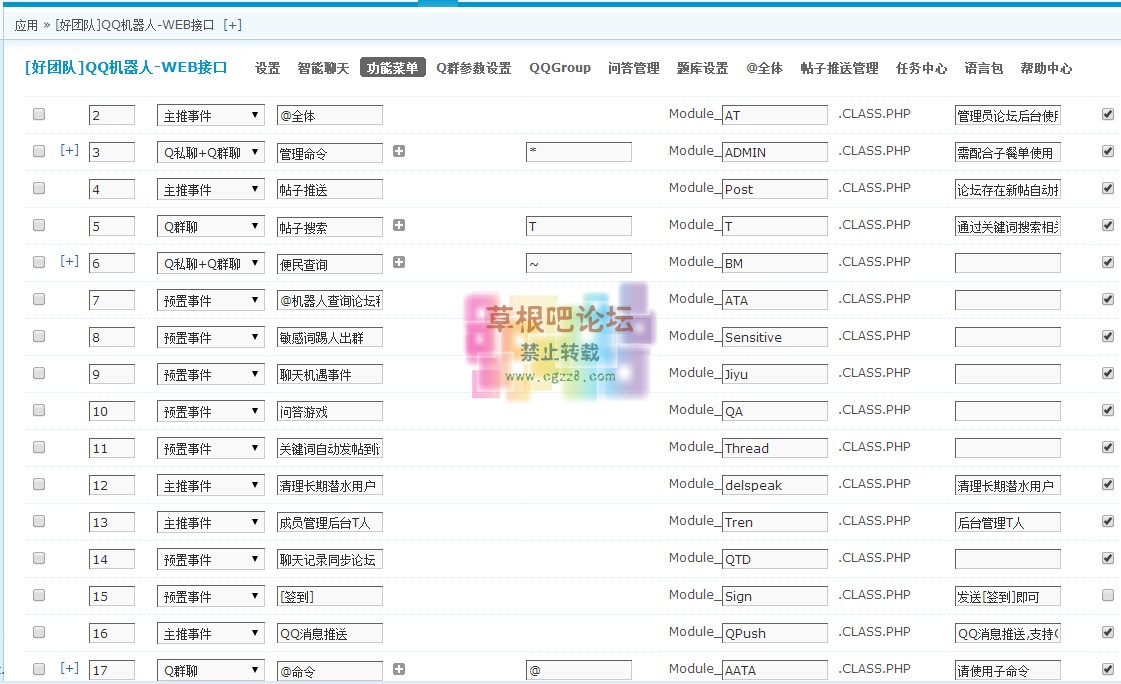Click the plus icon beside 便民查询
Screen dimensions: 1121x684
point(399,262)
